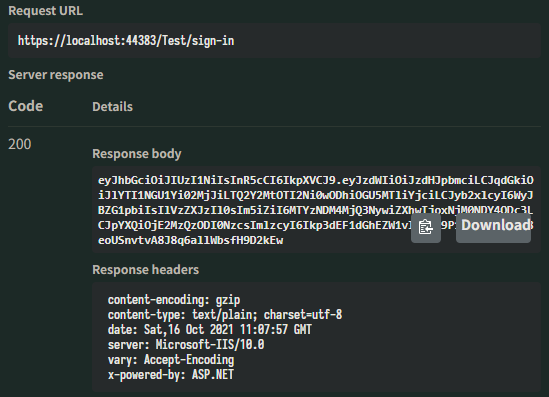This screenshot has width=549, height=397.
Task: Click the content-type text/plain header line
Action: pyautogui.click(x=225, y=315)
